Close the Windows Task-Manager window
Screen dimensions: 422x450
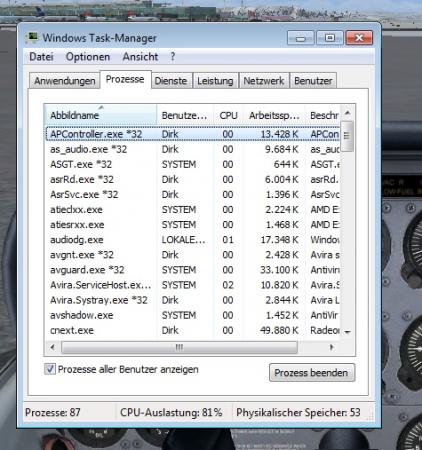pyautogui.click(x=359, y=38)
